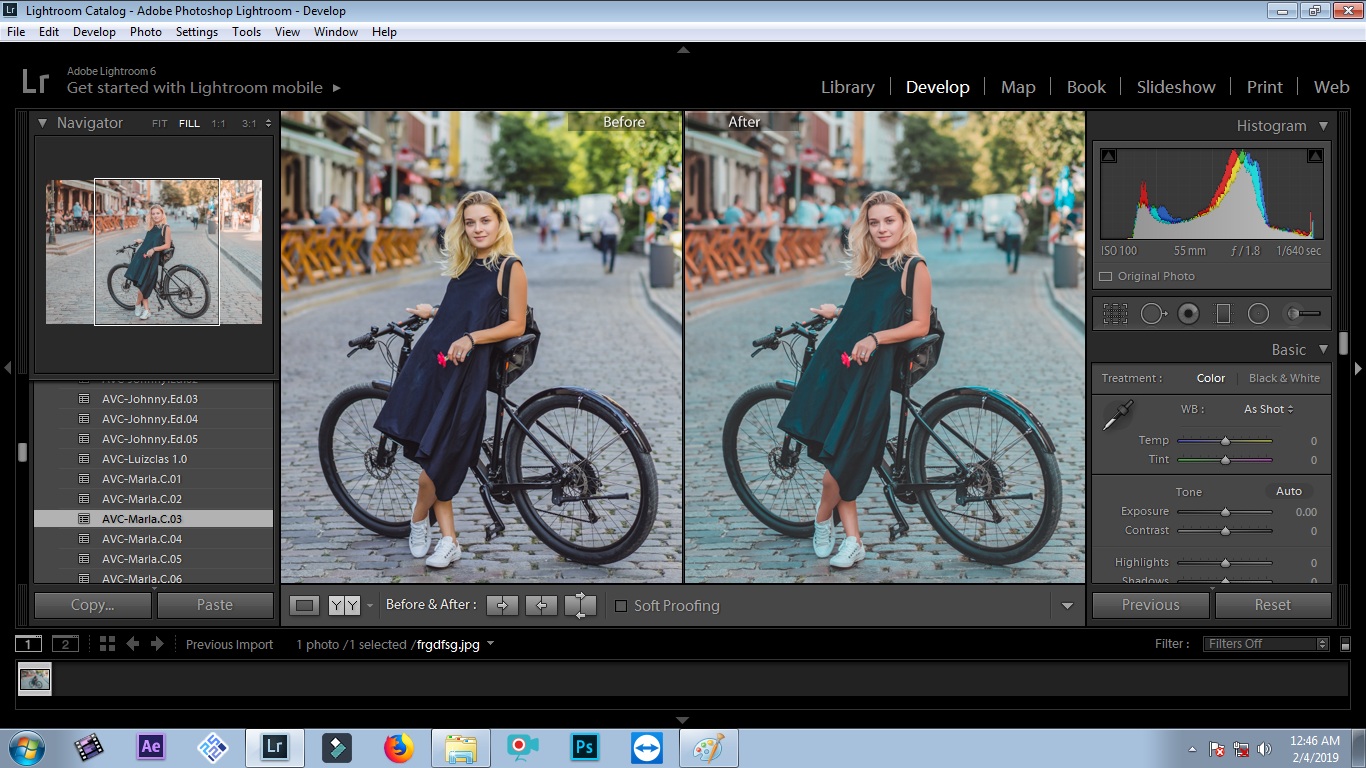Swap Before and After settings
Screen dimensions: 1366x768
[580, 605]
